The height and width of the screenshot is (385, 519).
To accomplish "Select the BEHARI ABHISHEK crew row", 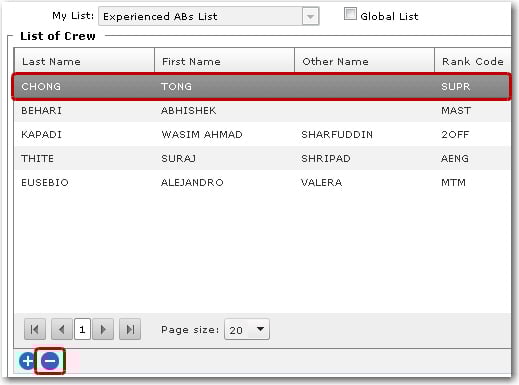I will click(x=262, y=111).
